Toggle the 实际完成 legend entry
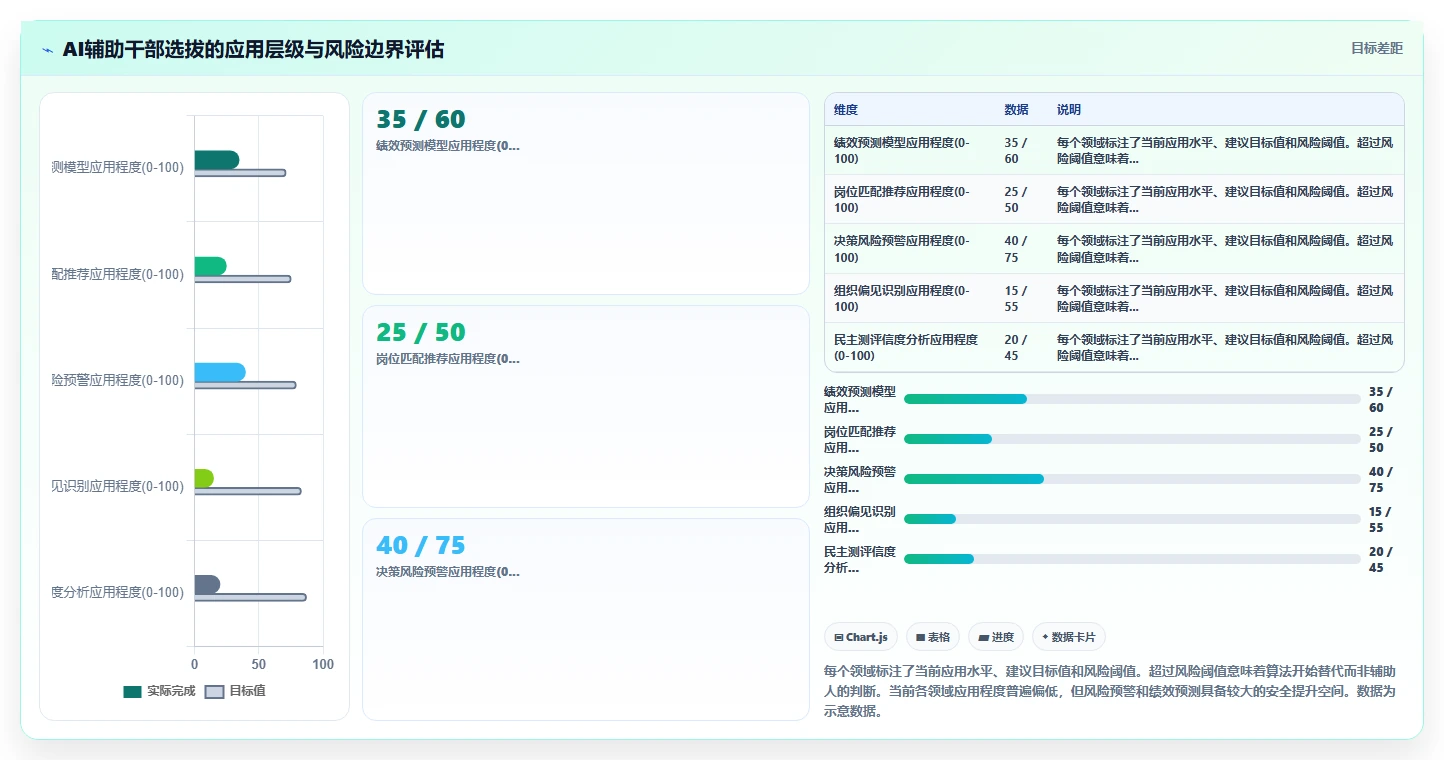This screenshot has width=1444, height=760. point(159,691)
